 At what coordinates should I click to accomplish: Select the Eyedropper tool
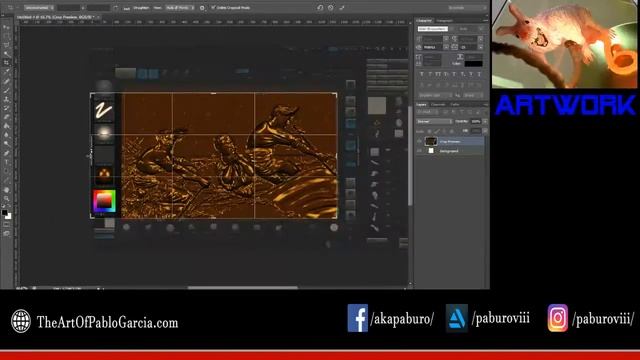tap(6, 72)
